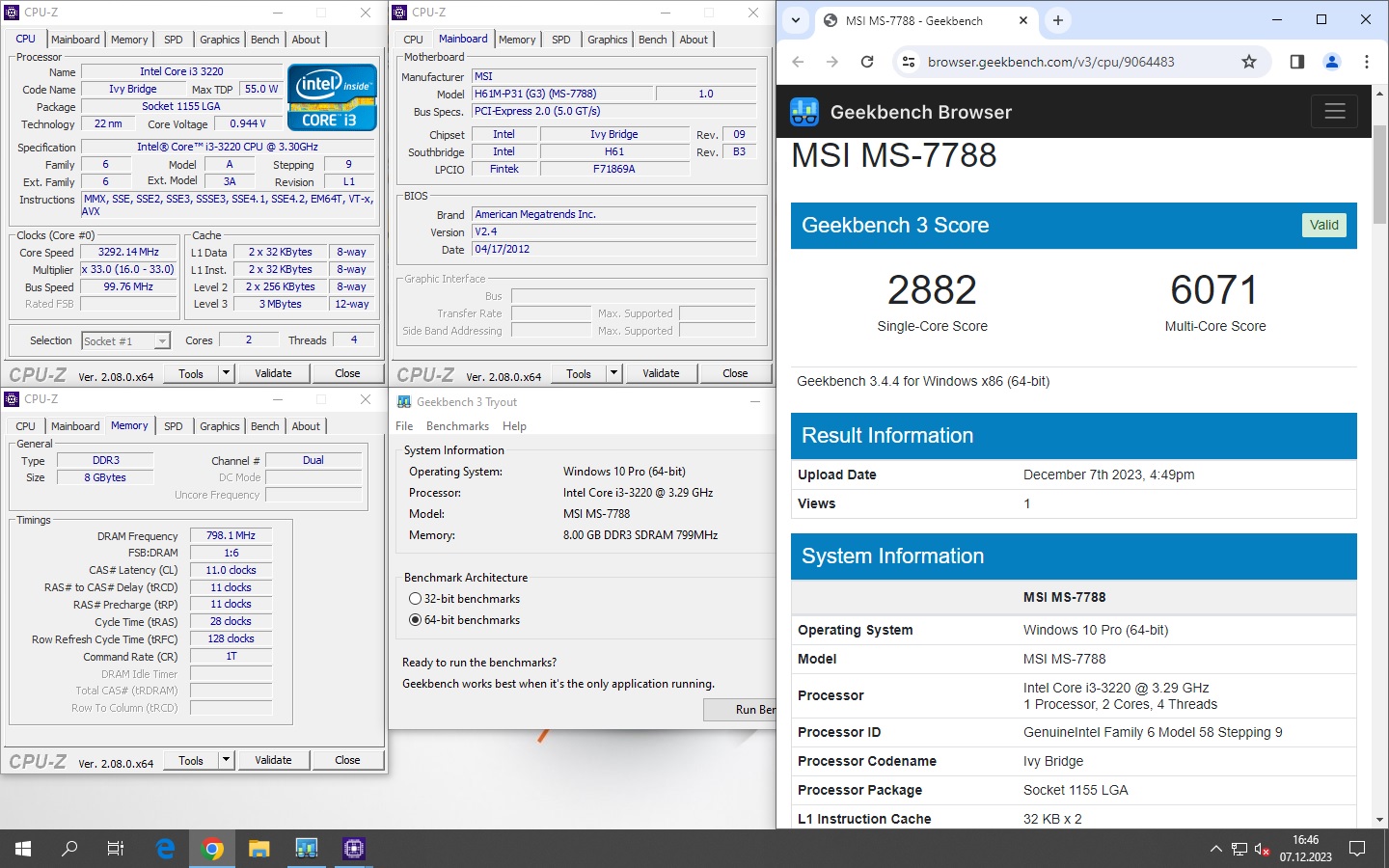Open the Windows Start menu
1389x868 pixels.
pos(23,849)
